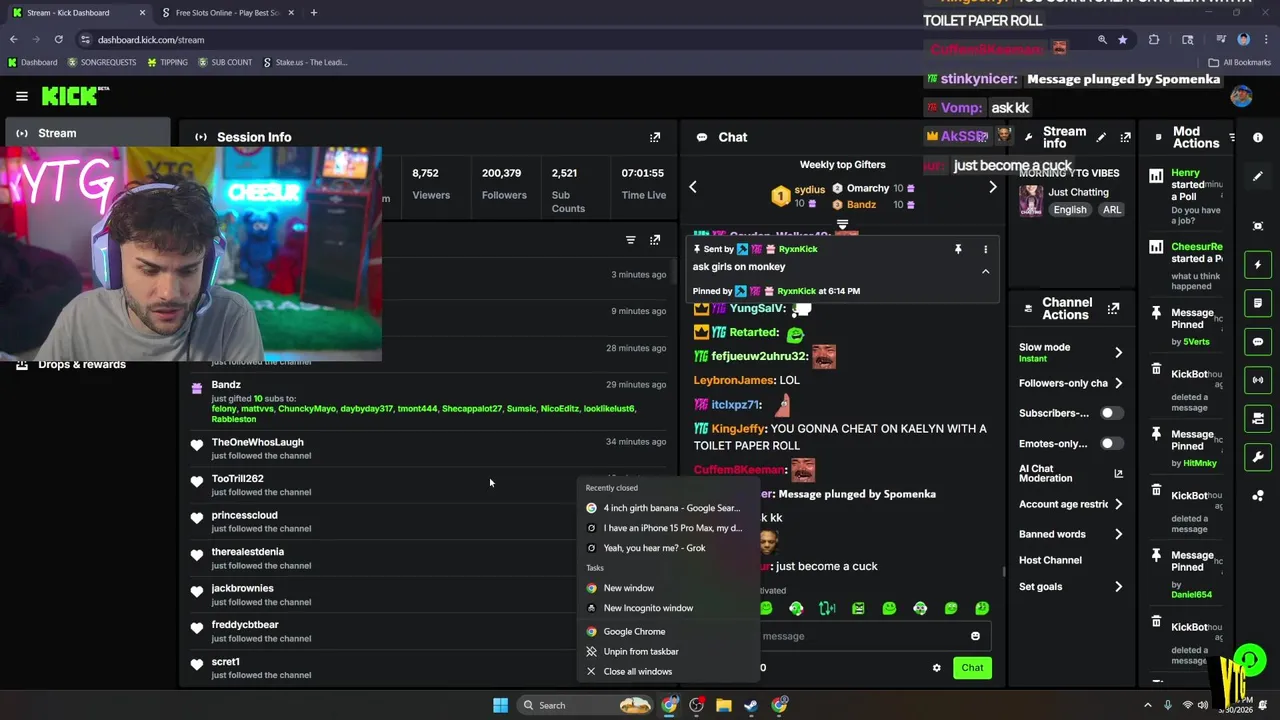Image resolution: width=1280 pixels, height=720 pixels.
Task: Switch to Free Slots Online tab
Action: (x=228, y=13)
